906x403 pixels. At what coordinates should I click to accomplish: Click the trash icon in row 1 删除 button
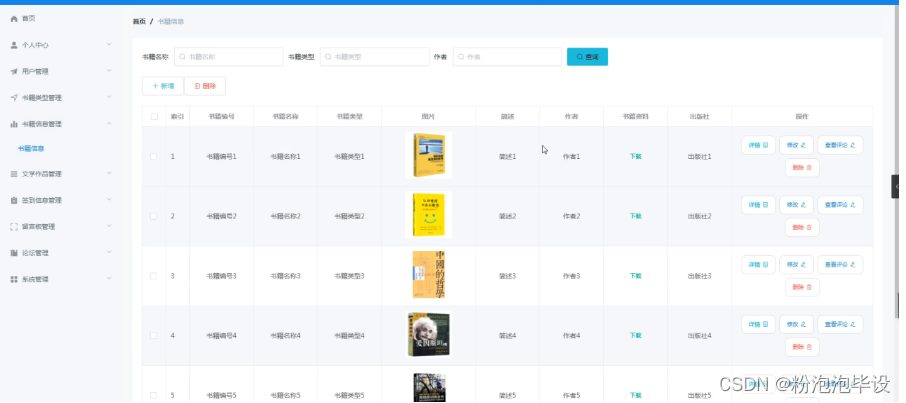tap(809, 168)
